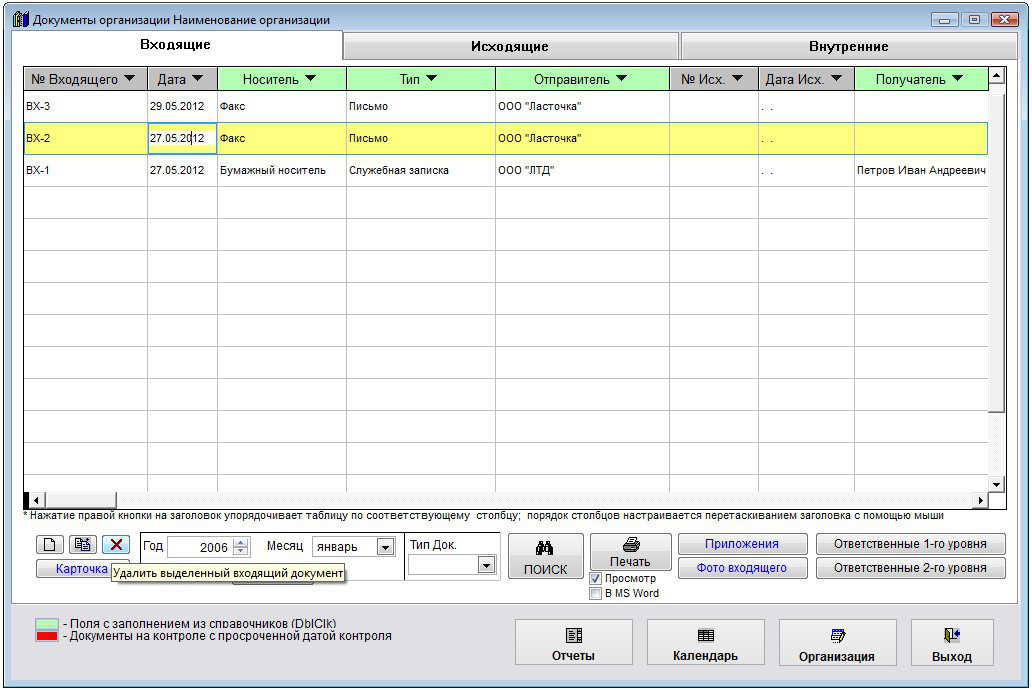1032x690 pixels.
Task: Click the ООО "ЛТД" sender cell
Action: point(582,170)
